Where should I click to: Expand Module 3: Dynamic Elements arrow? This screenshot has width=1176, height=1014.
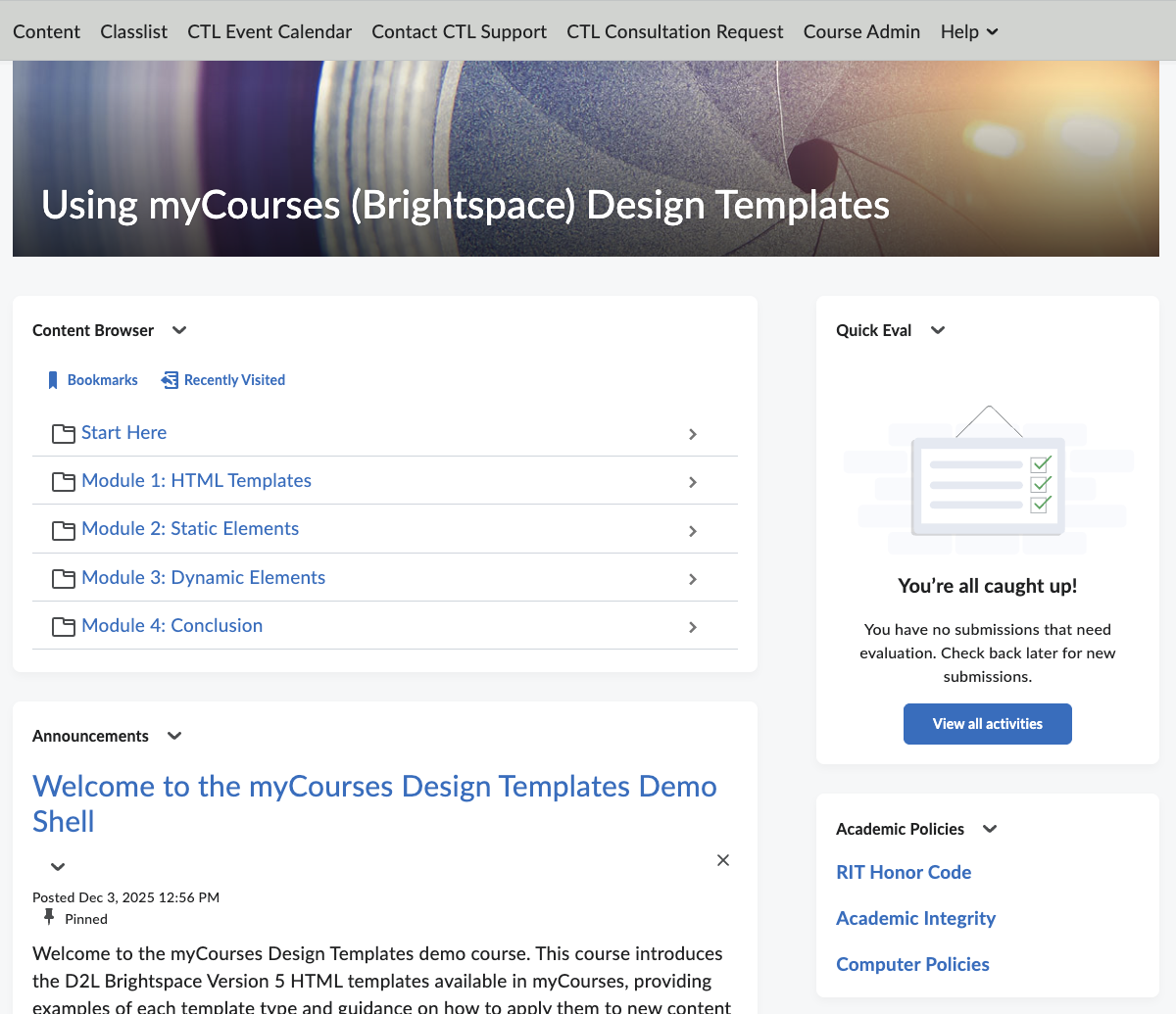(693, 579)
